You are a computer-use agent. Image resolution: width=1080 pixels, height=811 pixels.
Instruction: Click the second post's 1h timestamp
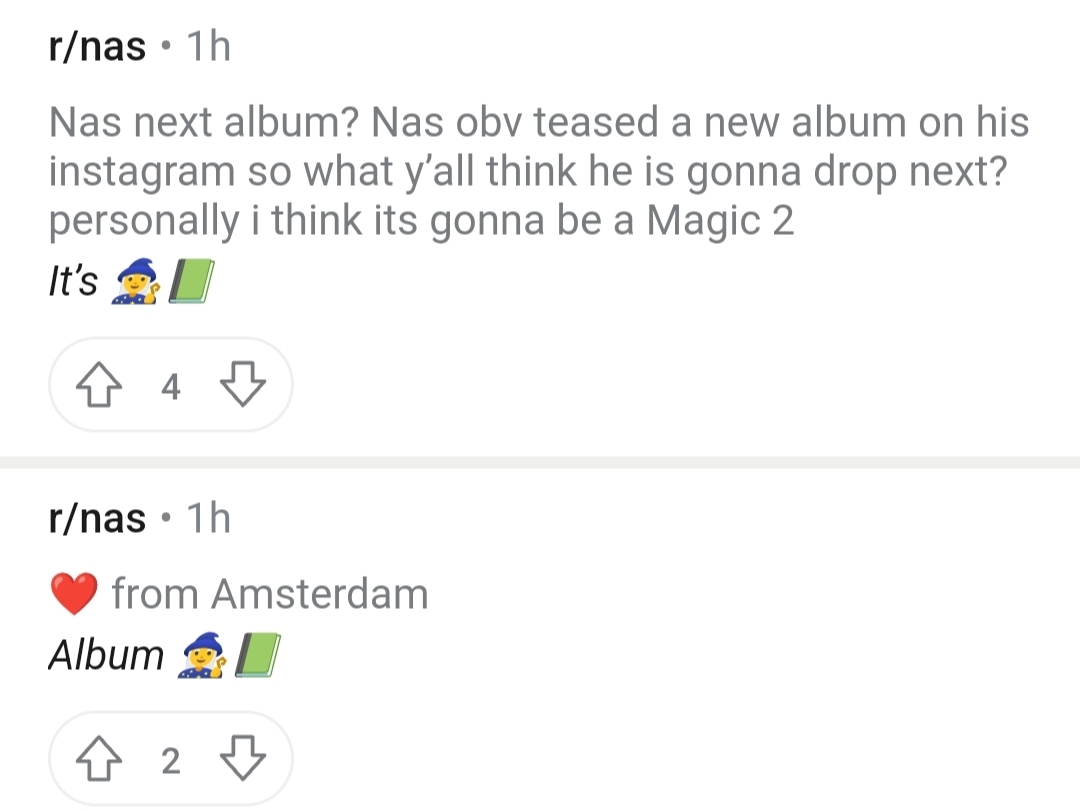208,519
